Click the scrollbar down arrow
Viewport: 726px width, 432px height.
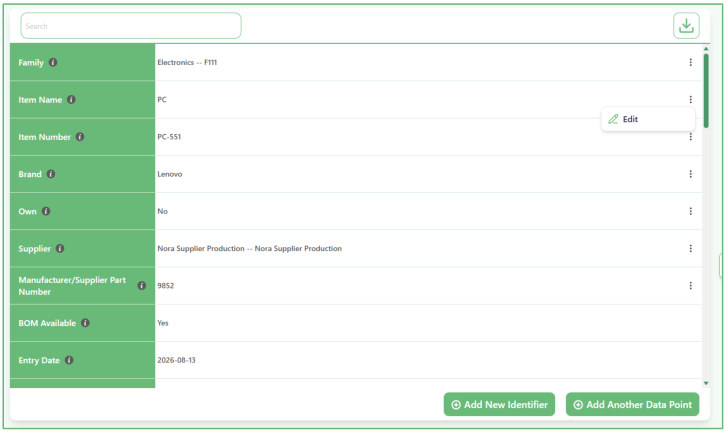point(706,383)
